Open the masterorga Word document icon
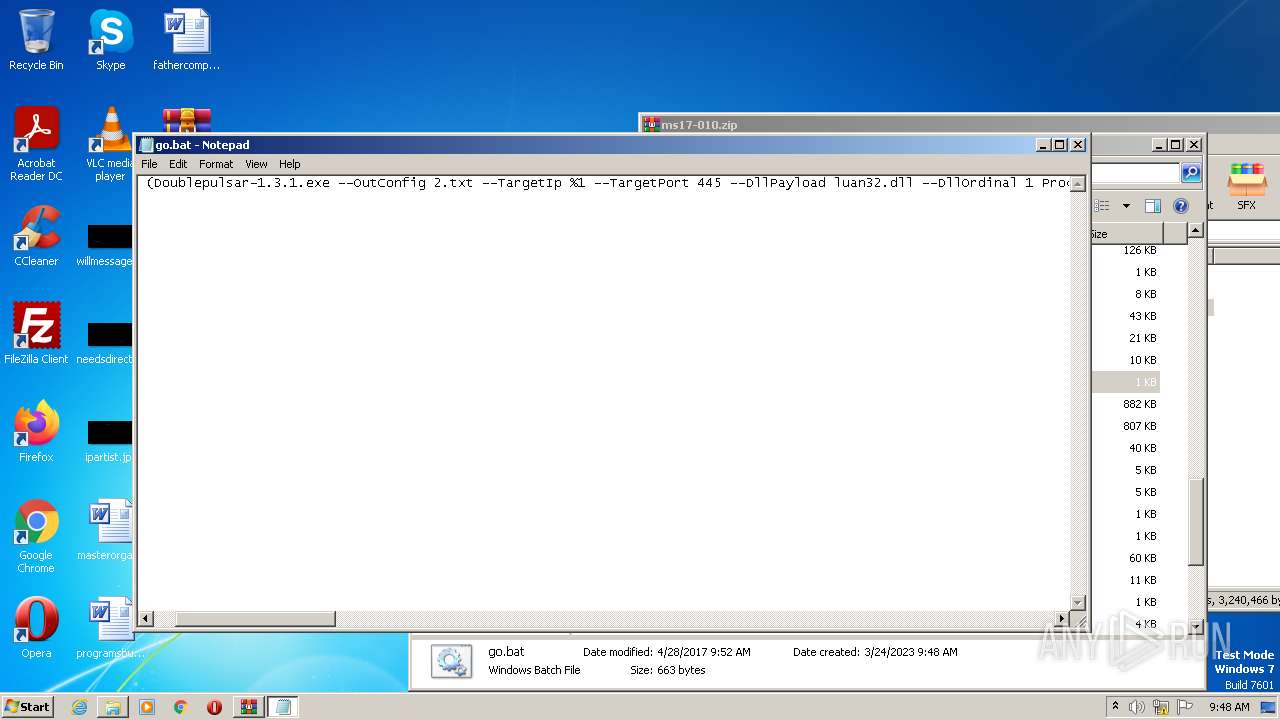The width and height of the screenshot is (1280, 720). click(x=106, y=530)
